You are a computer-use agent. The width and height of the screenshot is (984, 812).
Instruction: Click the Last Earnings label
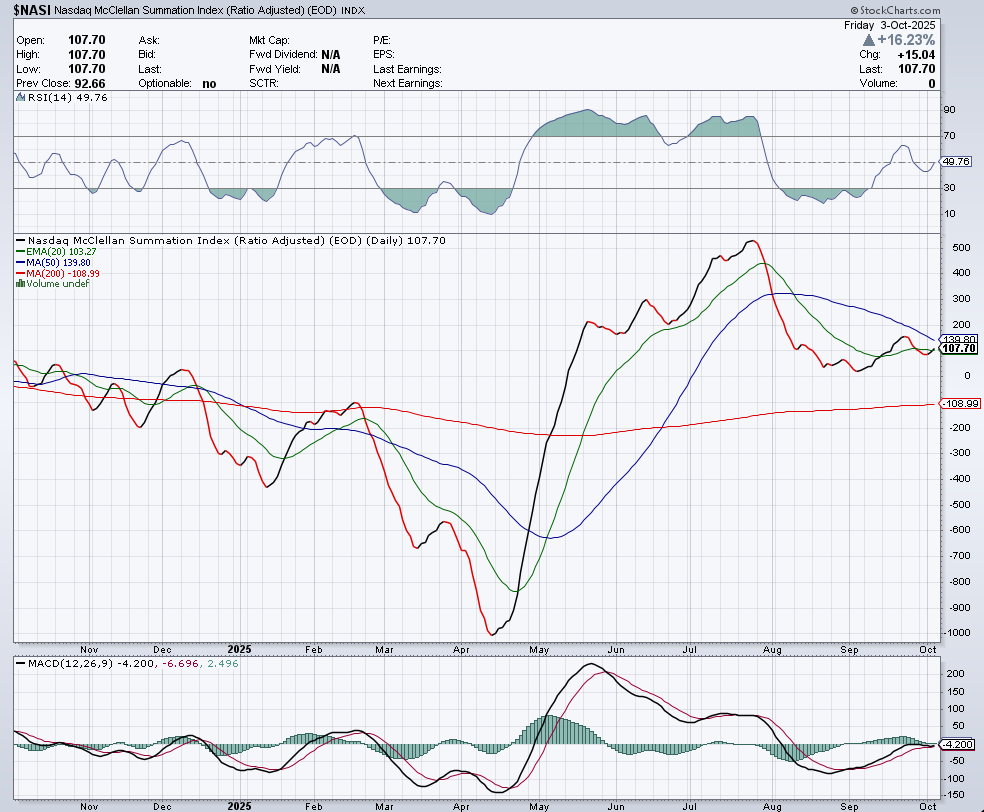pos(407,69)
